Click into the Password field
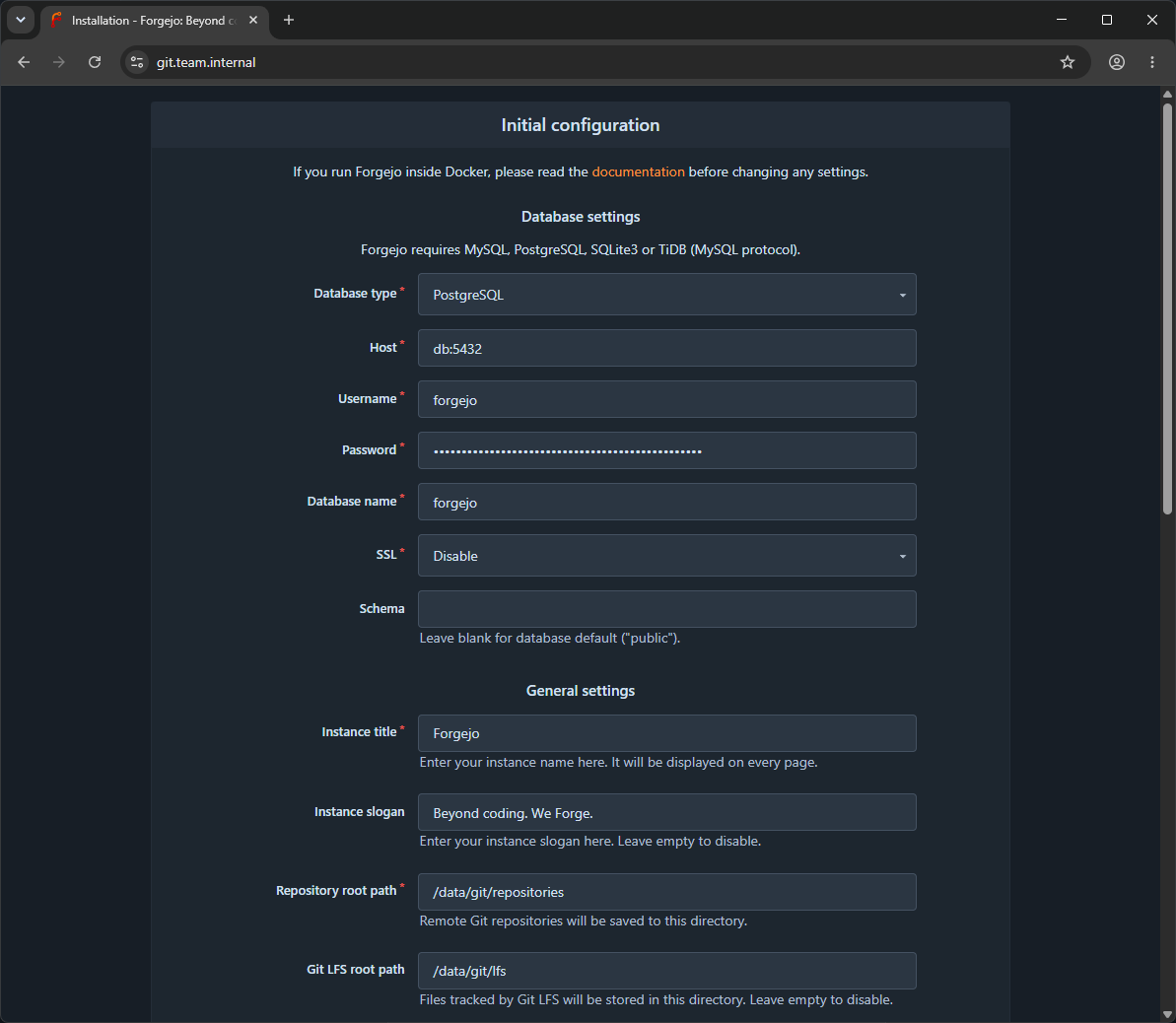1176x1023 pixels. 666,450
